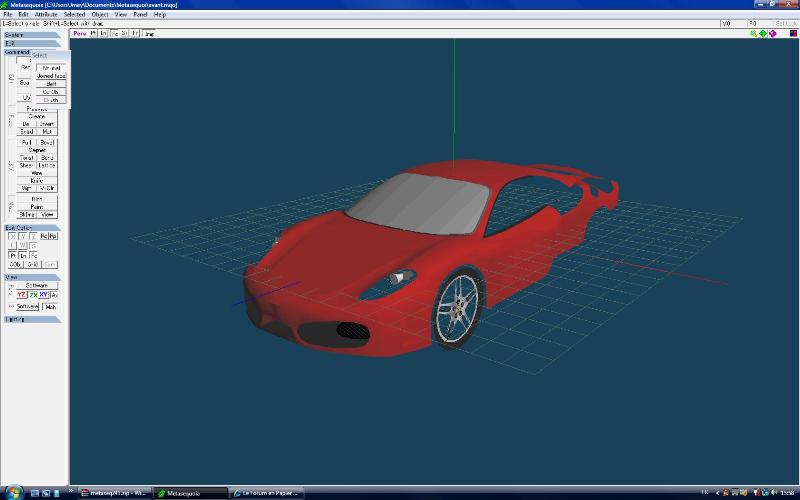
Task: Open the Edit menu
Action: click(23, 14)
